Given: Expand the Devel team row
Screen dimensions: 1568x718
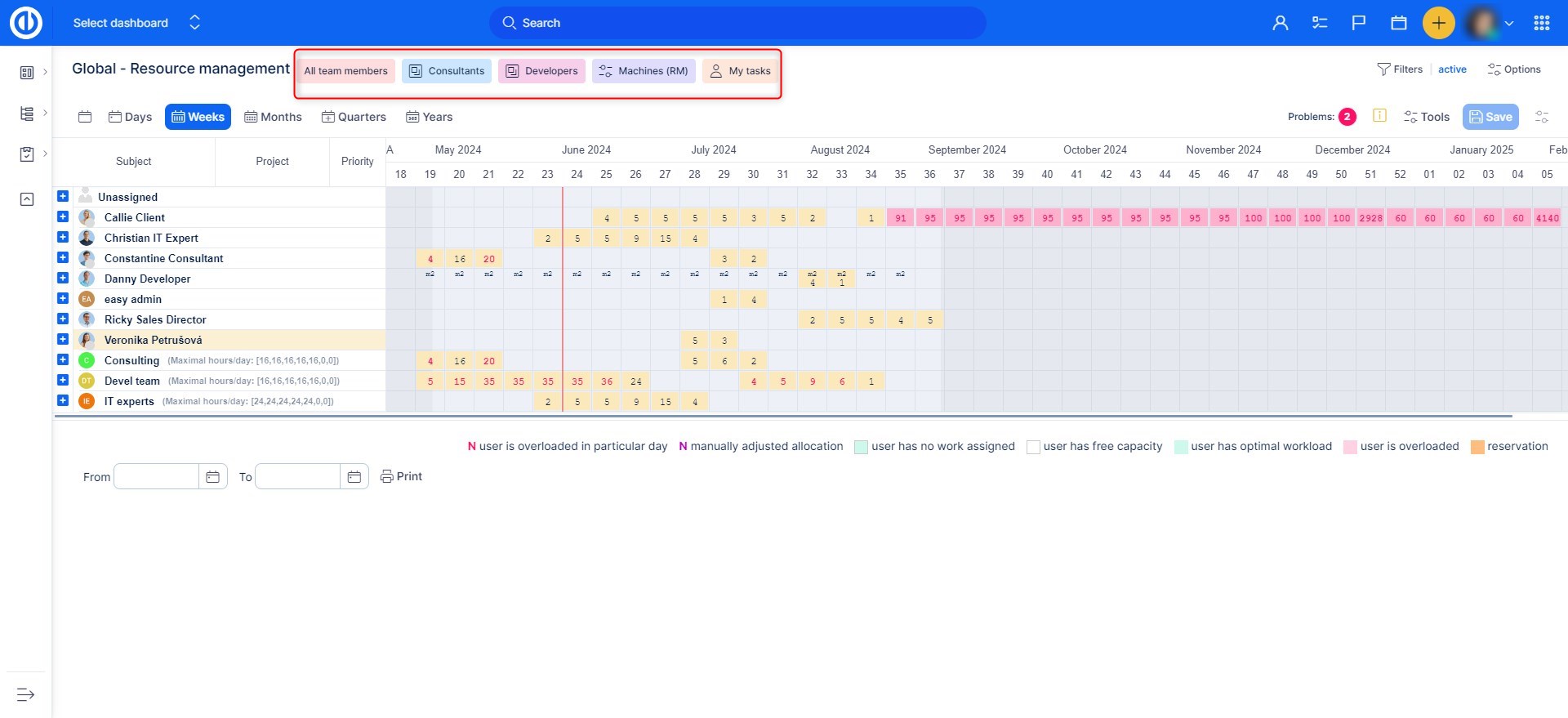Looking at the screenshot, I should (63, 380).
